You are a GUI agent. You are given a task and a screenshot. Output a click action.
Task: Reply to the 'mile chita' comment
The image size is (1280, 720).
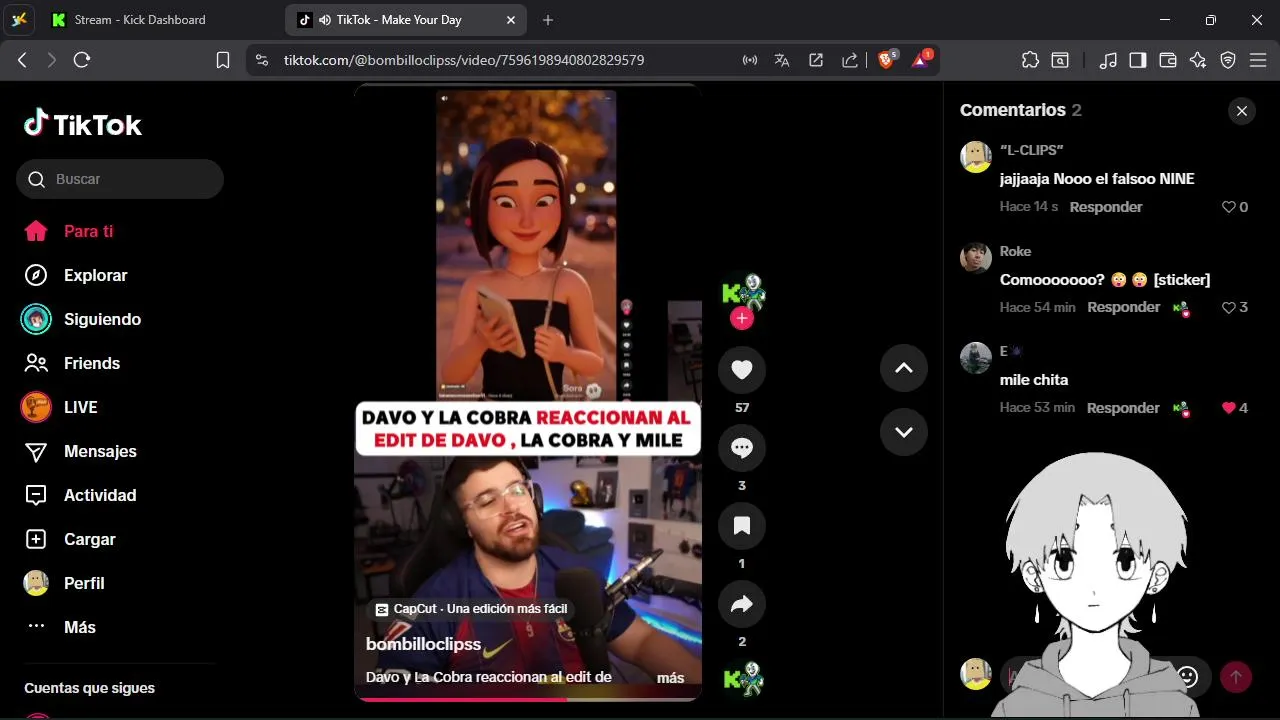click(x=1123, y=408)
